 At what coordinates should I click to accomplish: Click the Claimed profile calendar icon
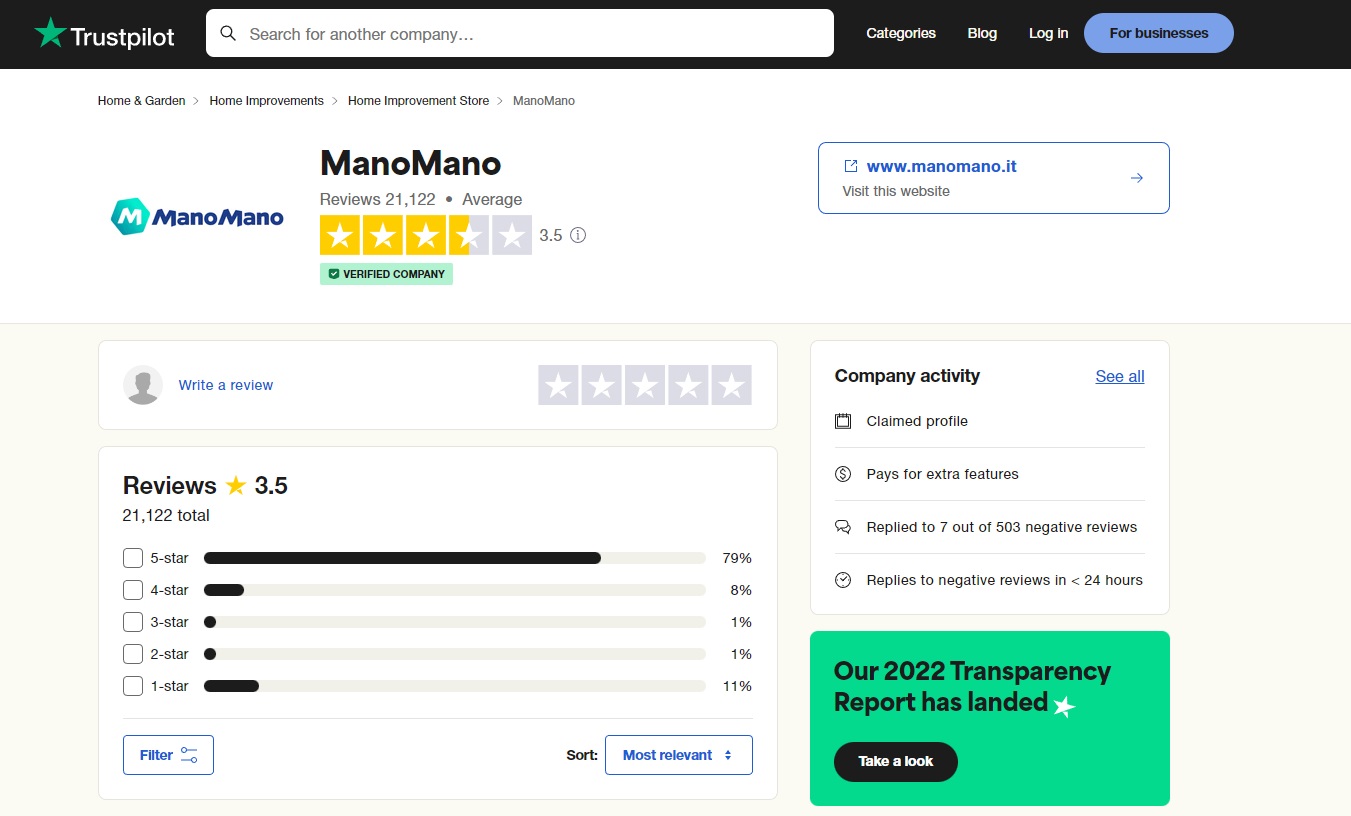pyautogui.click(x=843, y=421)
